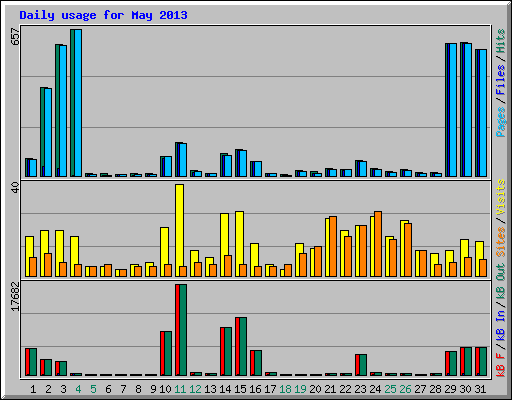Click green day 12 on the x-axis
The height and width of the screenshot is (400, 512).
195,389
